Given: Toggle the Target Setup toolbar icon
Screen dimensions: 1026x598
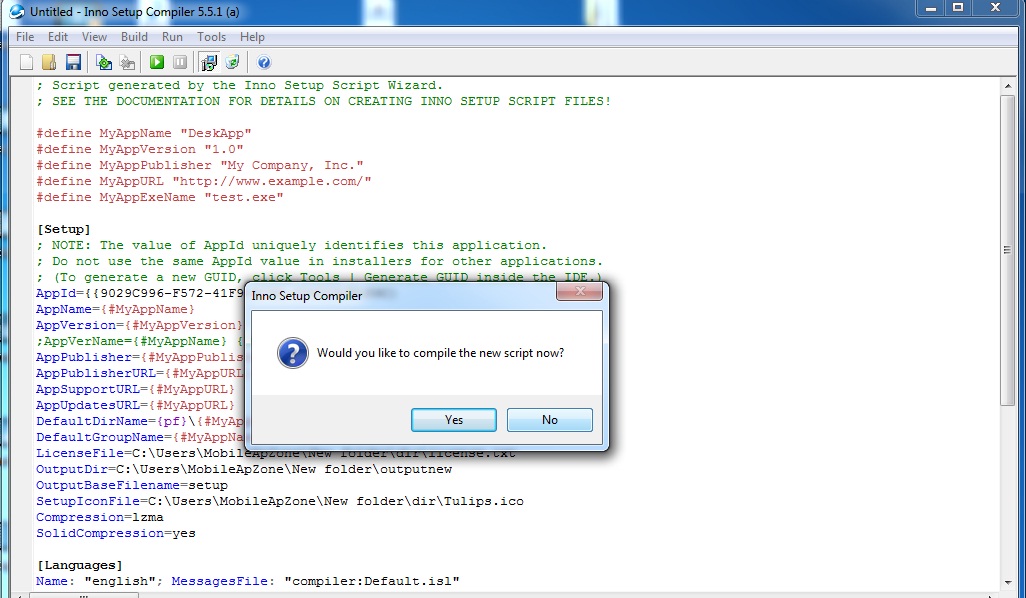Looking at the screenshot, I should [x=209, y=62].
